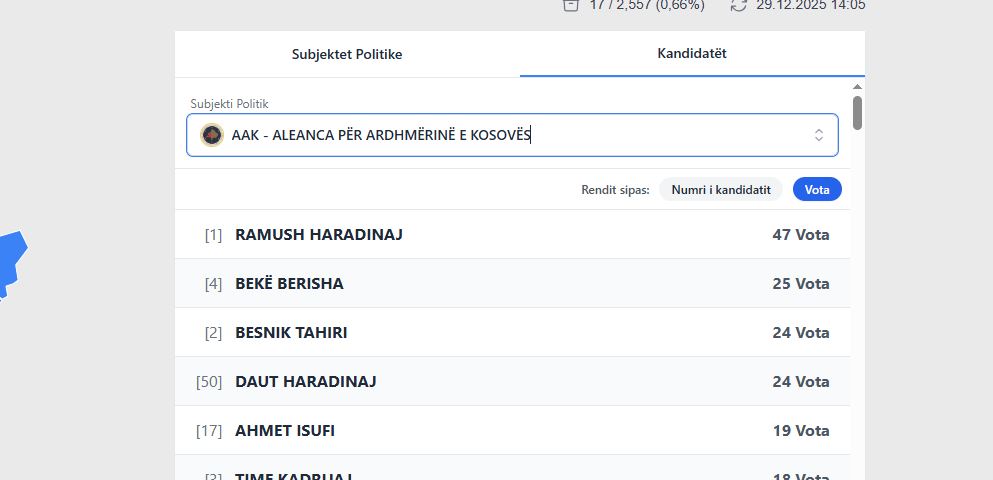This screenshot has height=480, width=993.
Task: Click the AAK party logo icon
Action: point(212,135)
